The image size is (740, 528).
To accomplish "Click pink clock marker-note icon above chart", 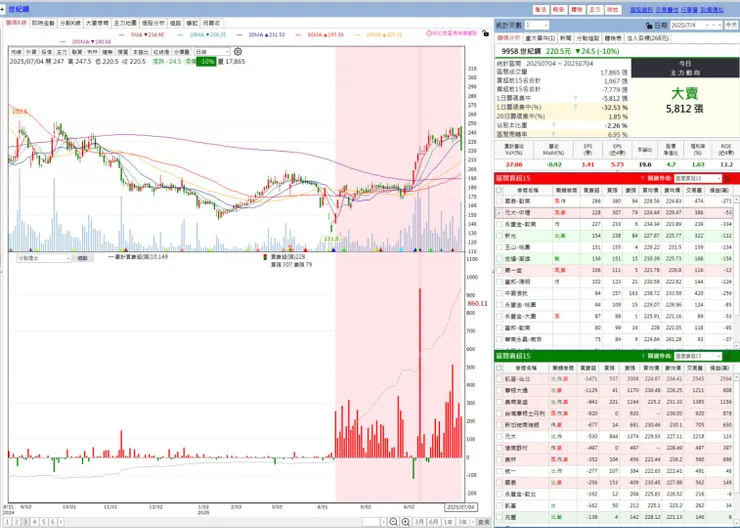I will coord(429,34).
